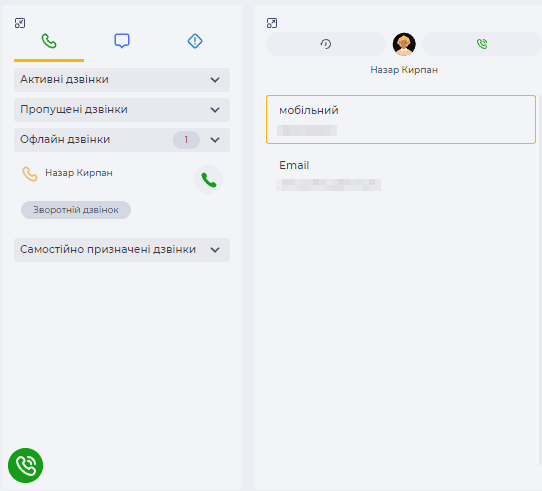Screen dimensions: 542x491
Task: Expand the Пропущені дзвінки section
Action: 122,110
